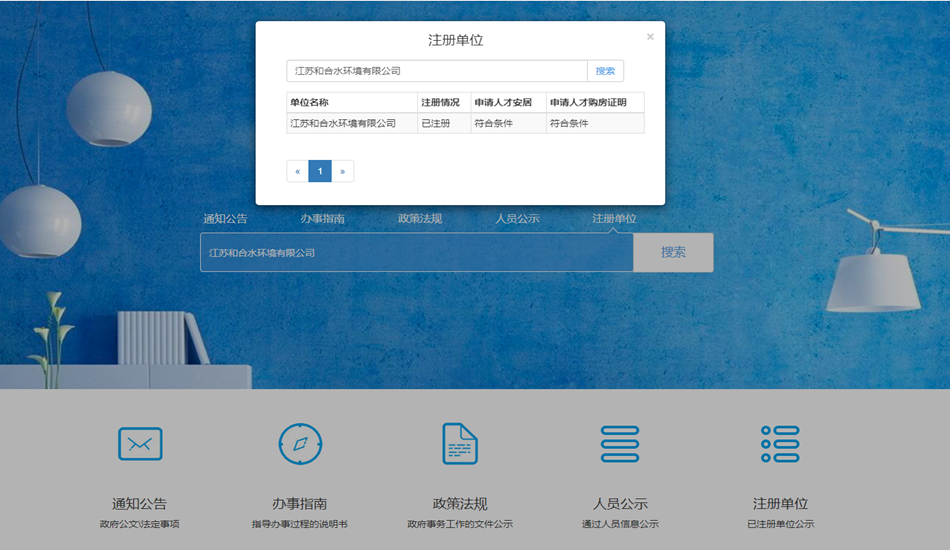Screen dimensions: 950x550
Task: Open the 政策法规 title link at the bottom
Action: (x=460, y=503)
